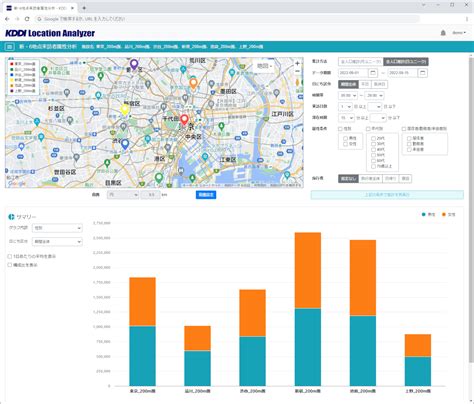Click the summary section pie icon
The image size is (474, 404).
click(11, 217)
